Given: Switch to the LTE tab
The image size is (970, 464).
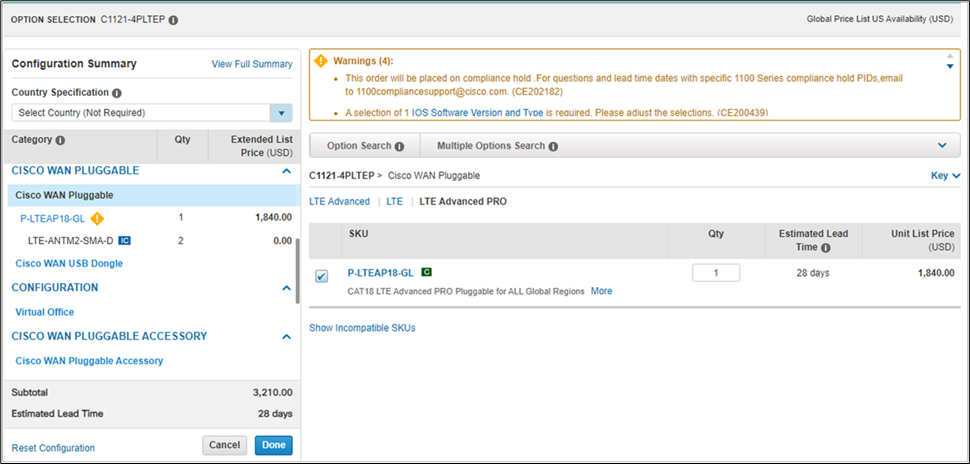Looking at the screenshot, I should click(395, 202).
